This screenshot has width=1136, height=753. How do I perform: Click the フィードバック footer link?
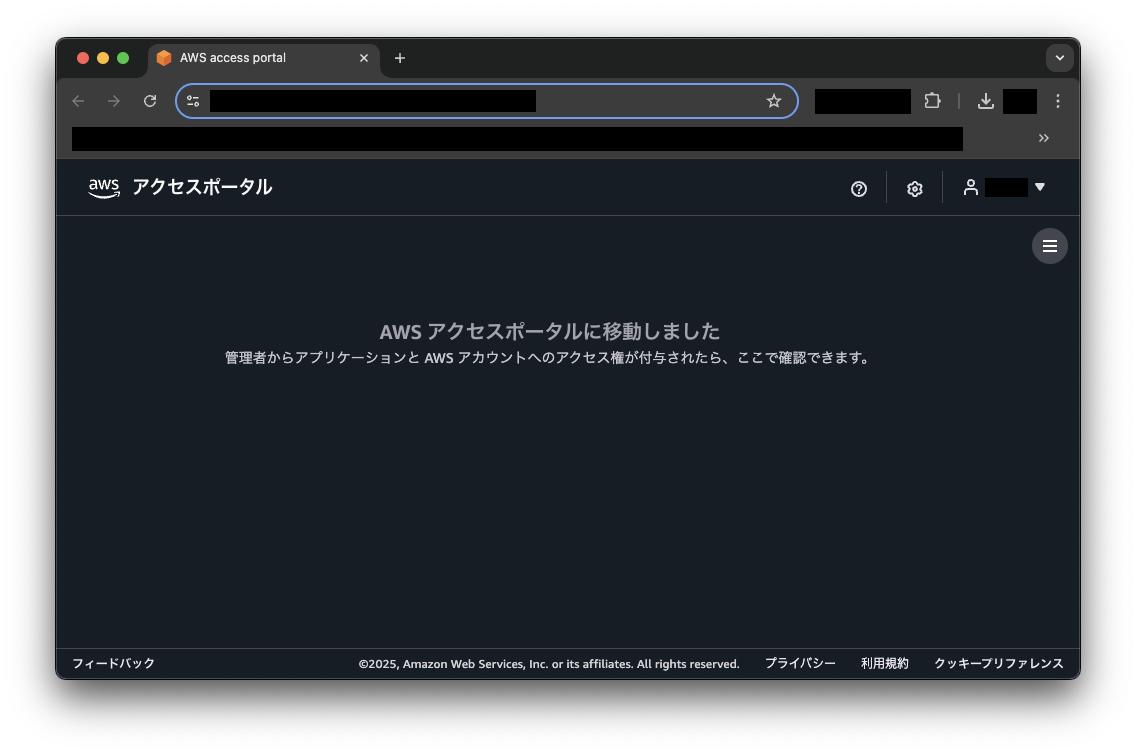[114, 663]
